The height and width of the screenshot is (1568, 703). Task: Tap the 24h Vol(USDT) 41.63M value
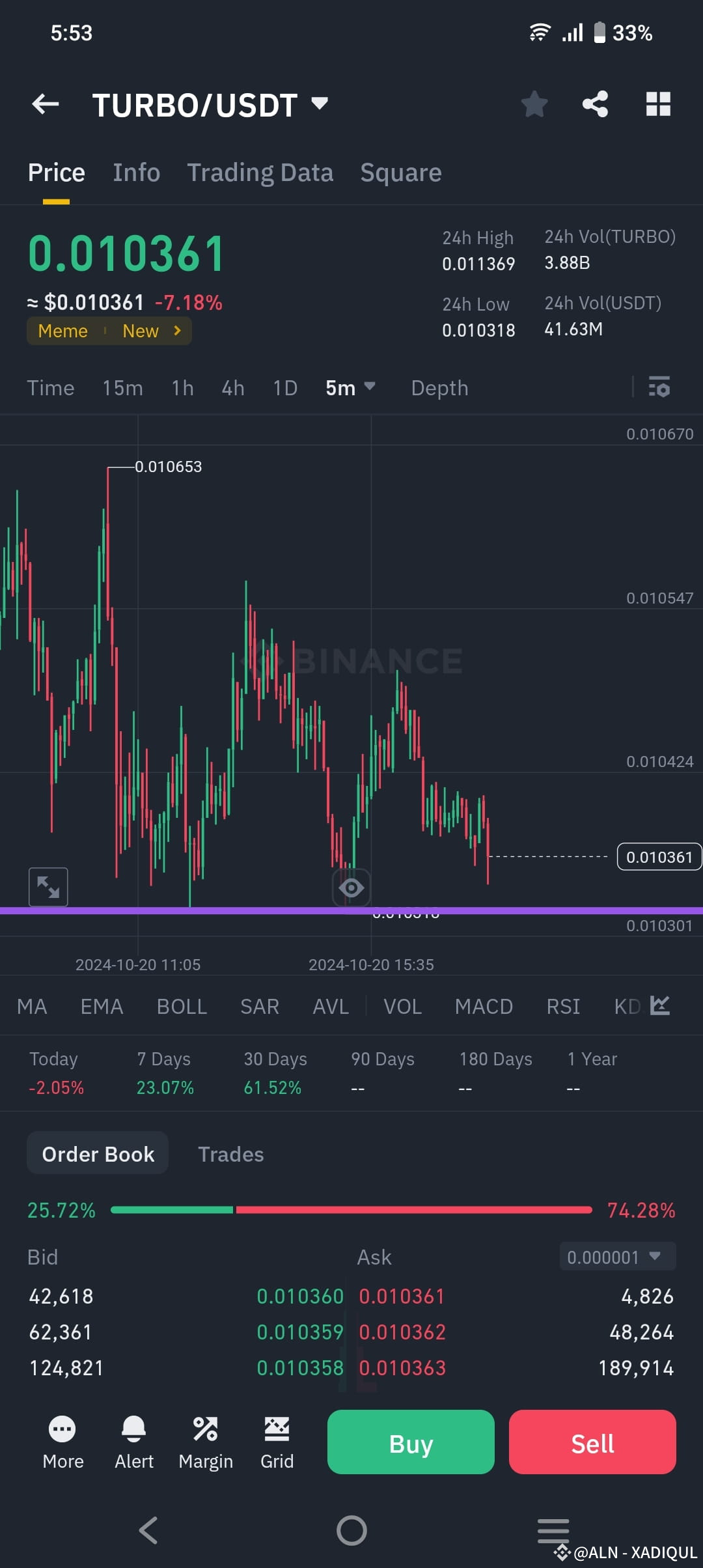coord(573,329)
